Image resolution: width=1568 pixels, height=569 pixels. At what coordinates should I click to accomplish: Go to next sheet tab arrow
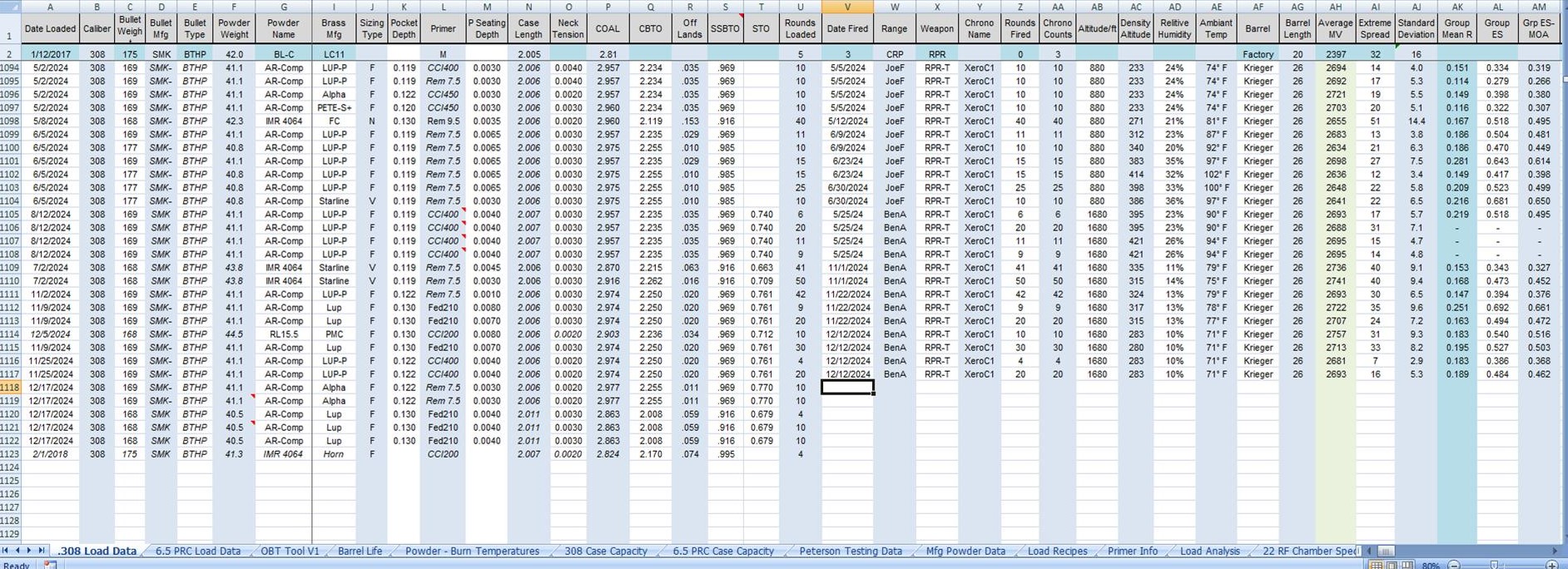click(29, 551)
